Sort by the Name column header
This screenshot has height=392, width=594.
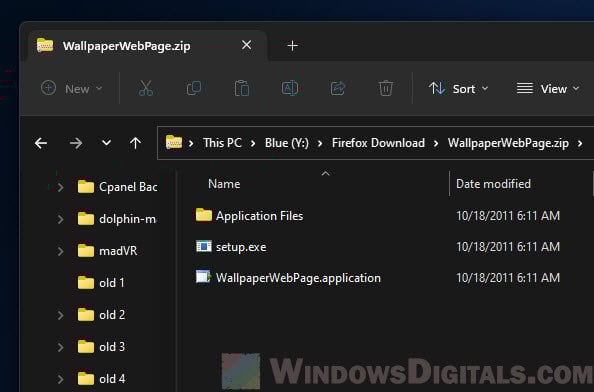(224, 184)
